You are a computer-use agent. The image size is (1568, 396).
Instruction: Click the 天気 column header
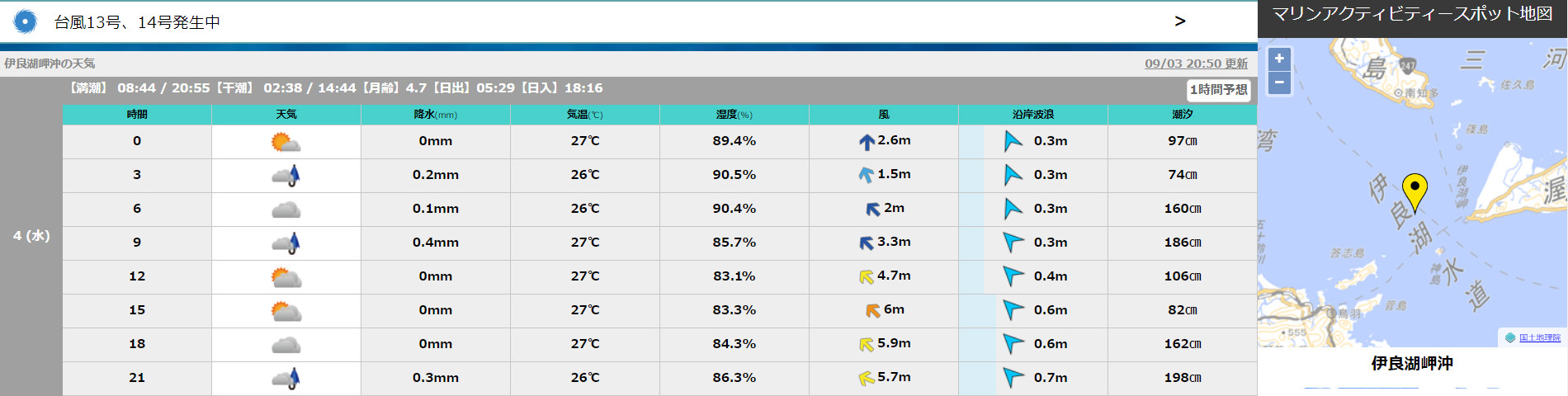click(286, 115)
